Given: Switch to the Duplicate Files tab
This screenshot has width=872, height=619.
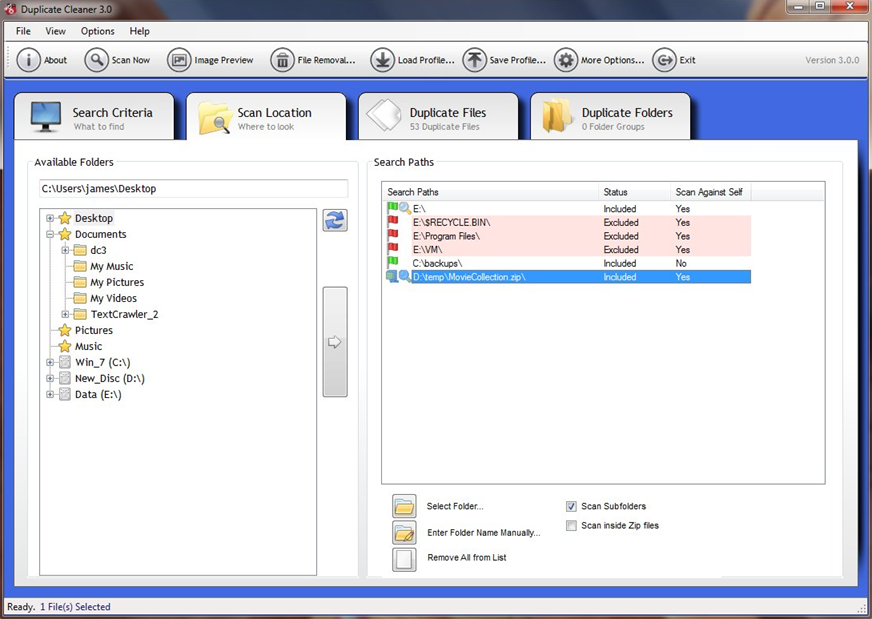Looking at the screenshot, I should (x=439, y=116).
